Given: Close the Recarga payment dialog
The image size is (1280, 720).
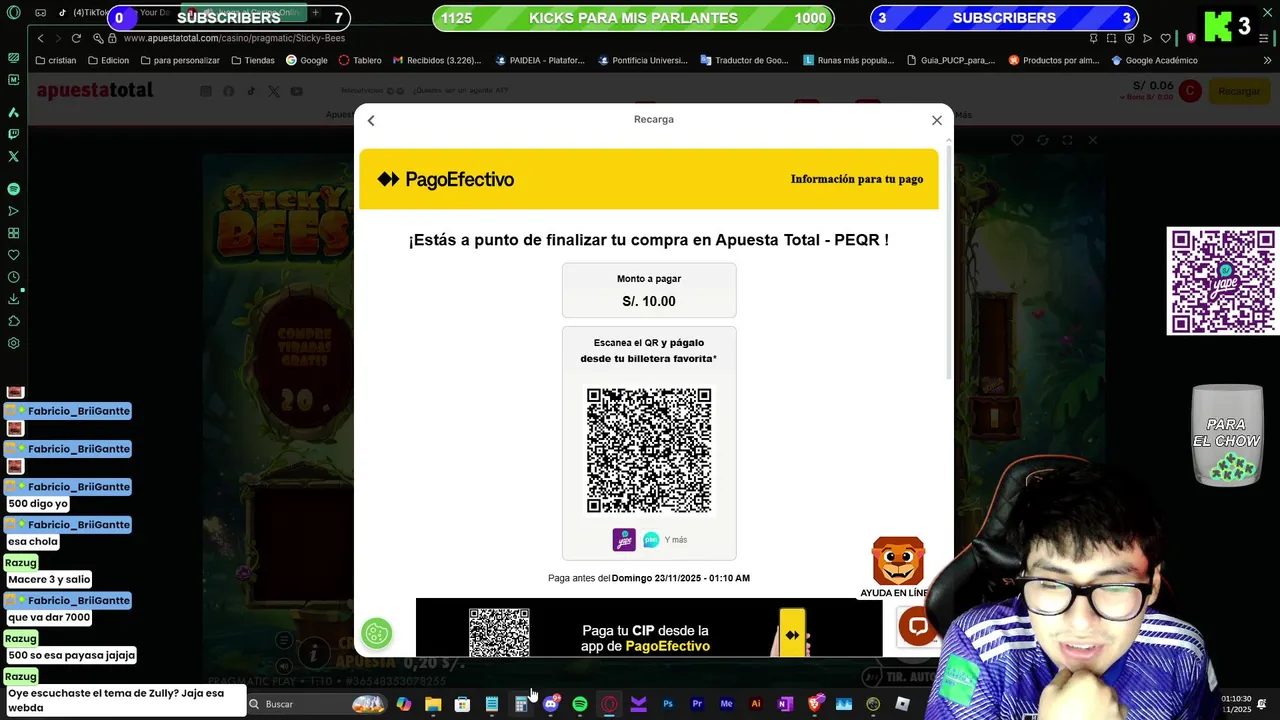Looking at the screenshot, I should (937, 120).
